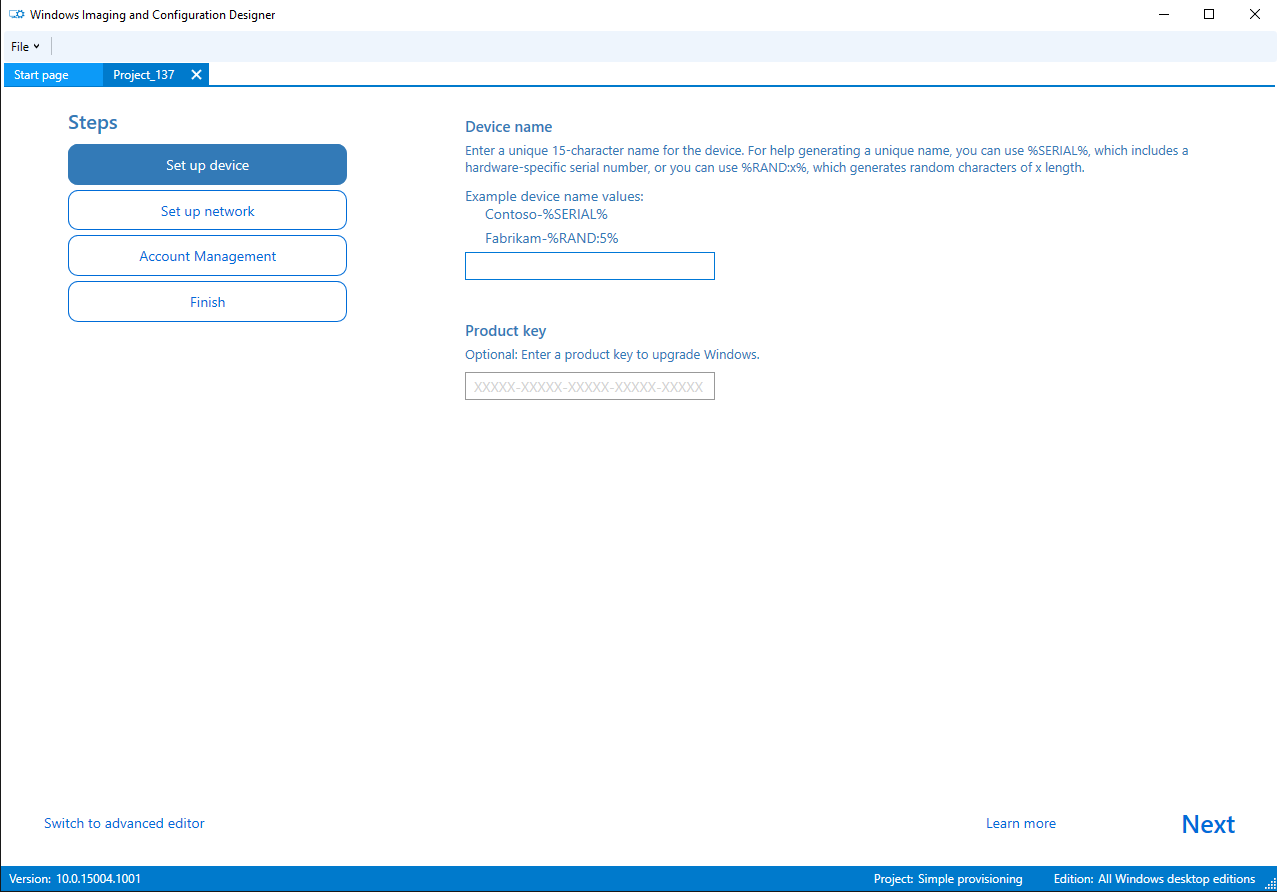
Task: Open the File menu
Action: coord(18,46)
